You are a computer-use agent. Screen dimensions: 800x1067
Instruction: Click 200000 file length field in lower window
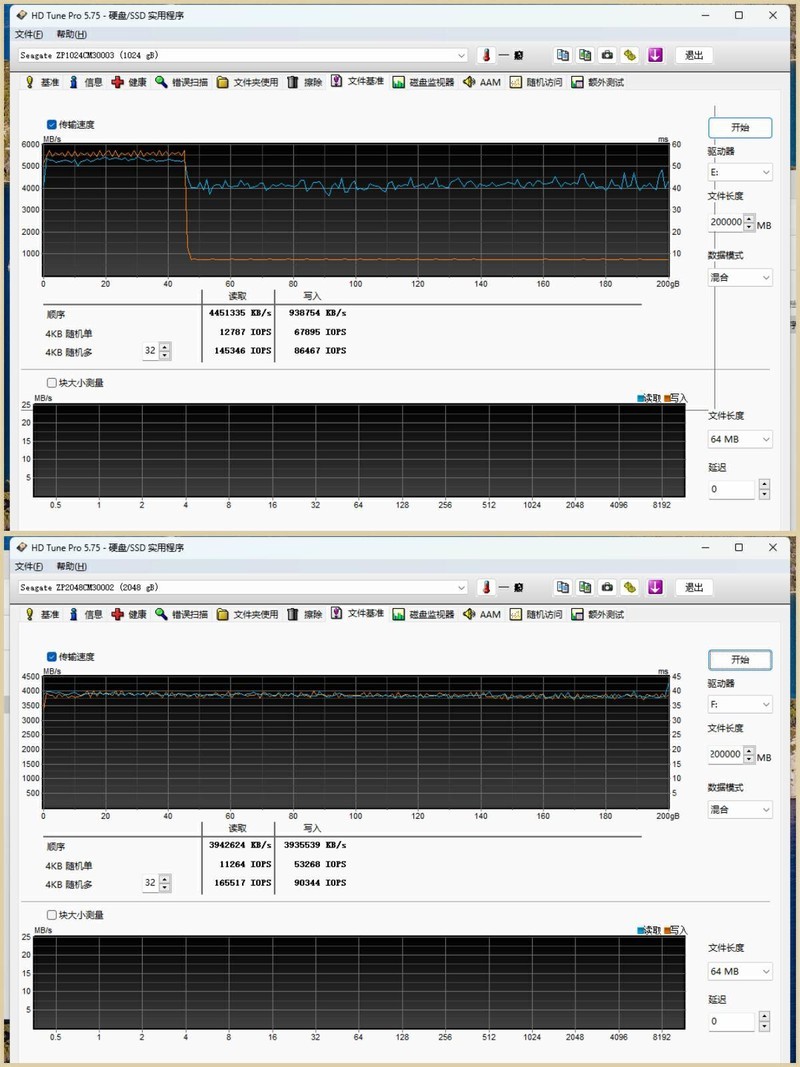(x=726, y=755)
